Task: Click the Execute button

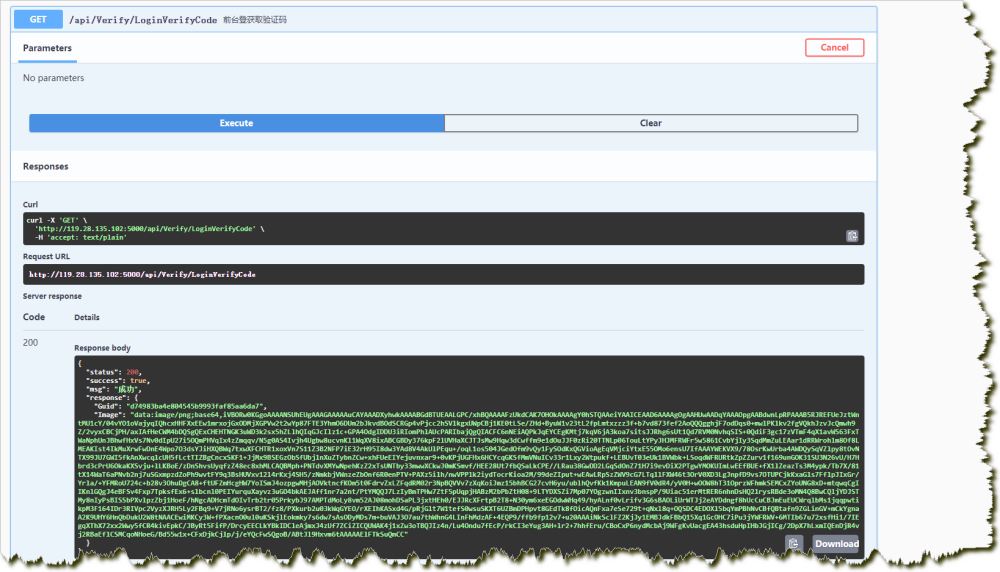Action: pyautogui.click(x=236, y=123)
